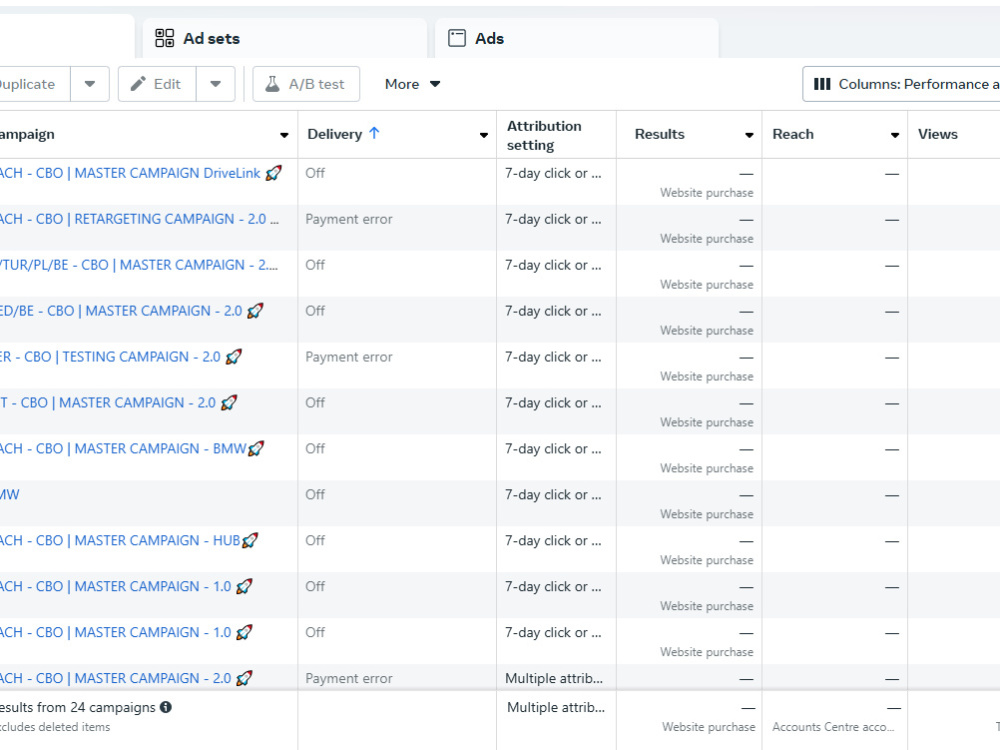Click Payment error on RETARGETING CAMPAIGN row
Screen dimensions: 1000x750
(x=349, y=219)
